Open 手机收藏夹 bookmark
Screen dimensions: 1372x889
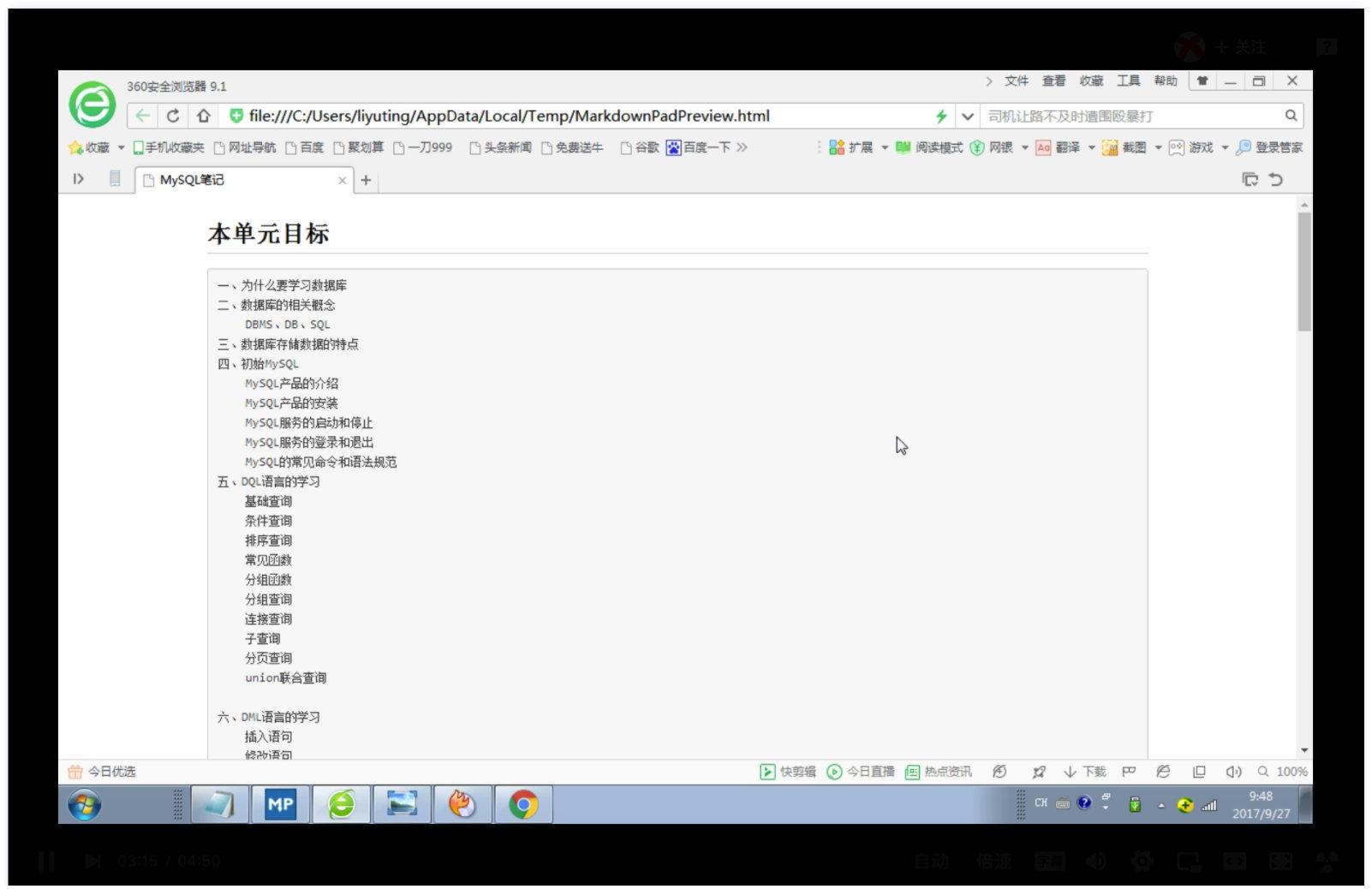click(169, 147)
